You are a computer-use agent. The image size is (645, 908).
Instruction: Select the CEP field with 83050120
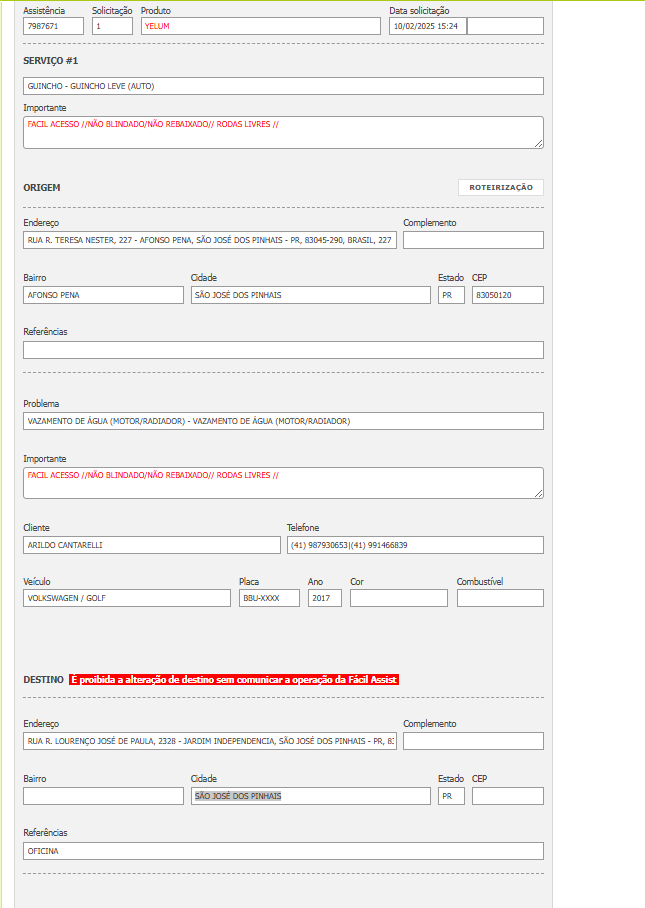(508, 295)
